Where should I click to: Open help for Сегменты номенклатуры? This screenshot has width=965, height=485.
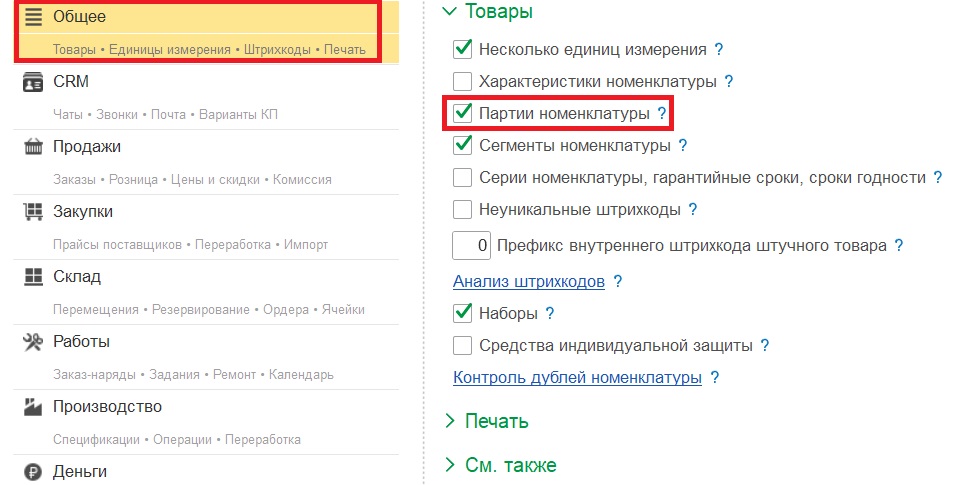pos(683,145)
